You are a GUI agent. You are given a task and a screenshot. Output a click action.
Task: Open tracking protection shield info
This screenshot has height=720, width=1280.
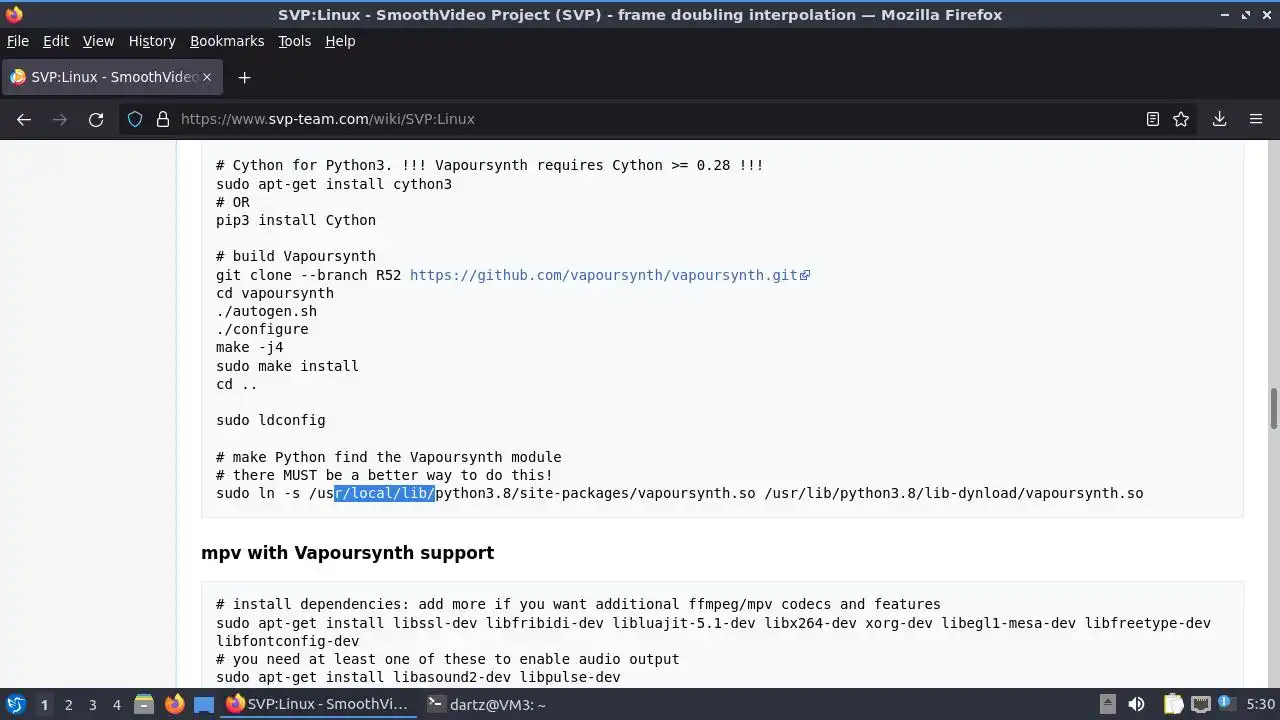pyautogui.click(x=135, y=119)
